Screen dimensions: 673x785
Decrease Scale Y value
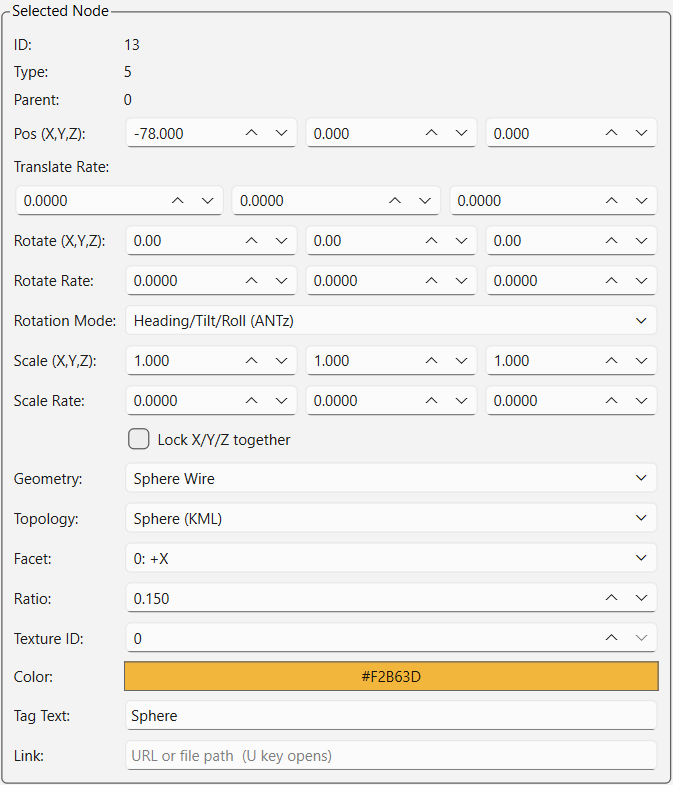point(461,361)
